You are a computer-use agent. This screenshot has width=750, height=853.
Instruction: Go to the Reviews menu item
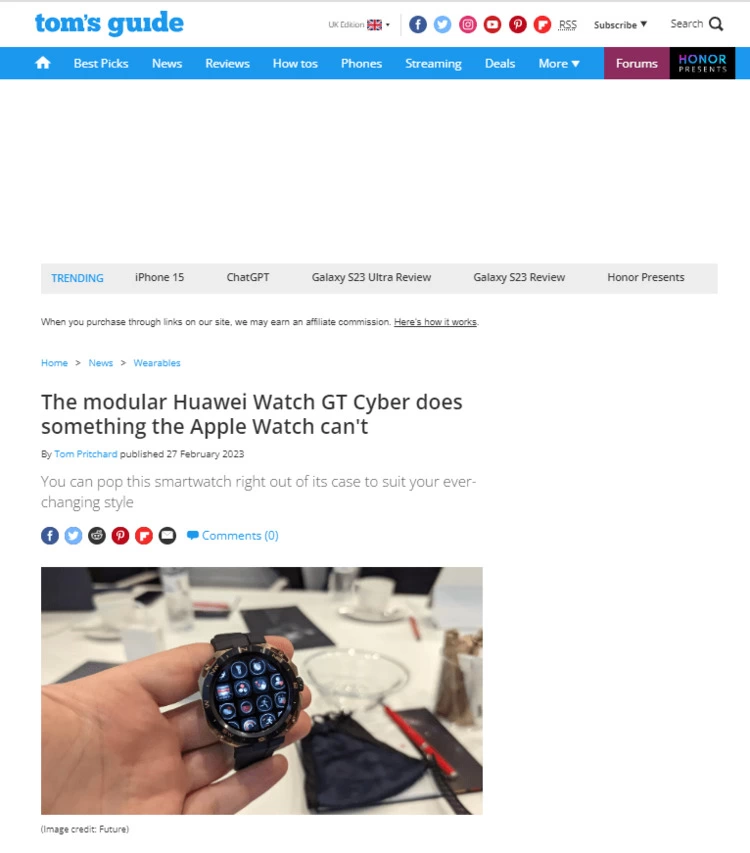227,64
